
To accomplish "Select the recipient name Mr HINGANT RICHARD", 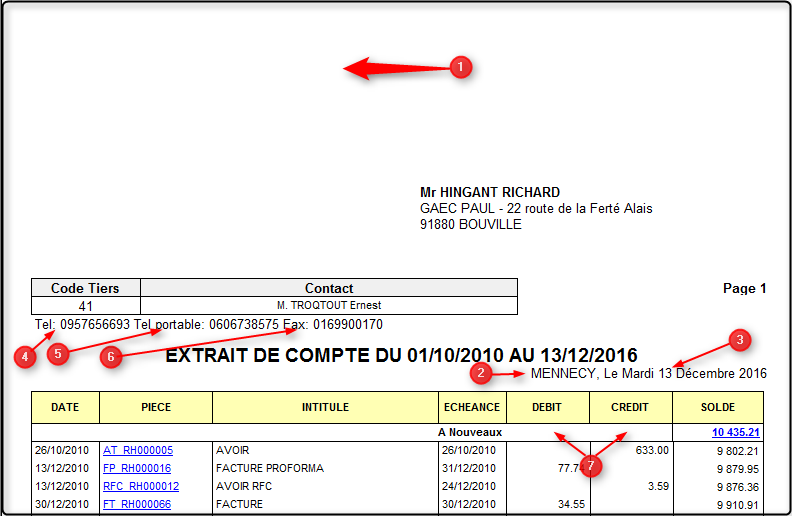I will 490,192.
